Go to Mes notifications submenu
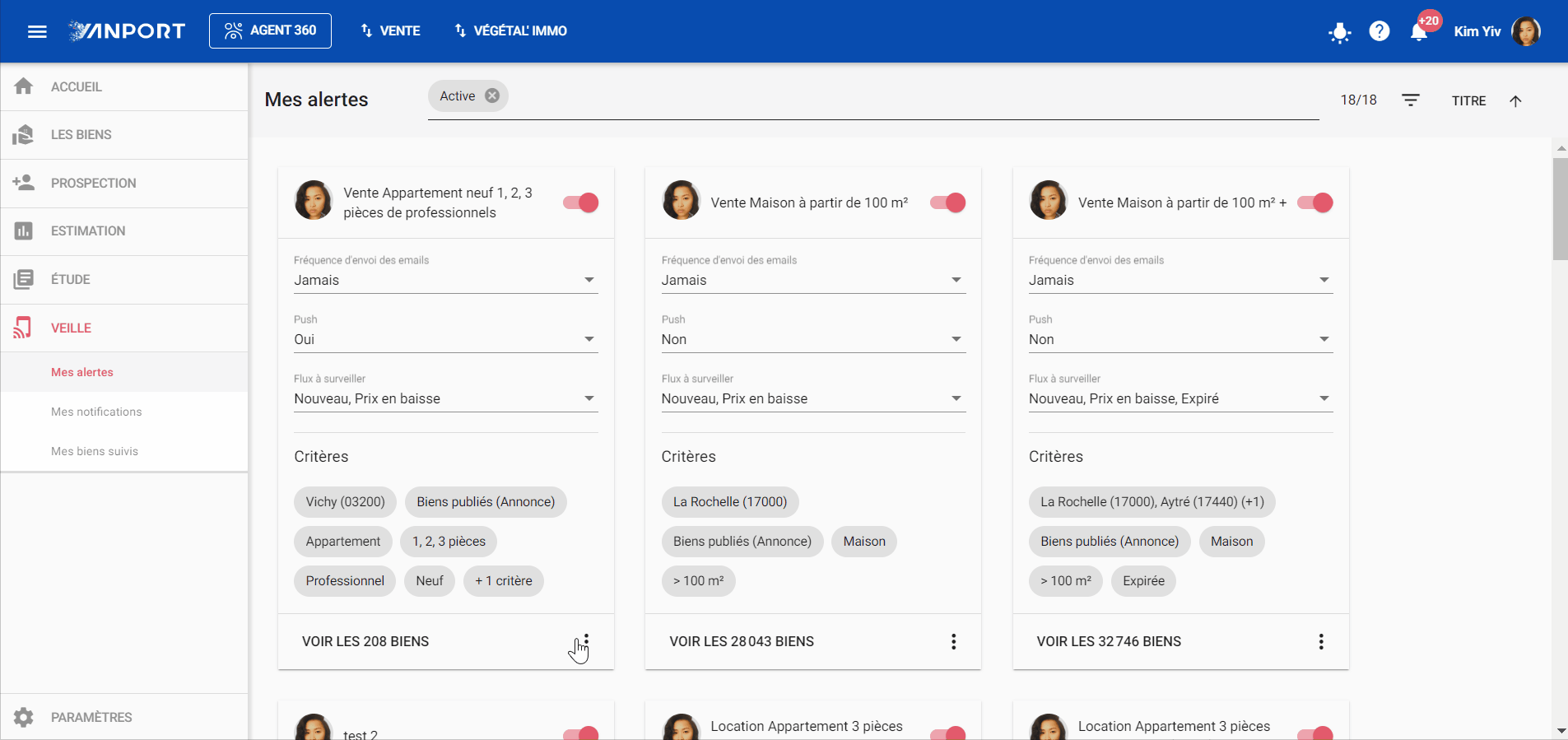 pyautogui.click(x=96, y=412)
